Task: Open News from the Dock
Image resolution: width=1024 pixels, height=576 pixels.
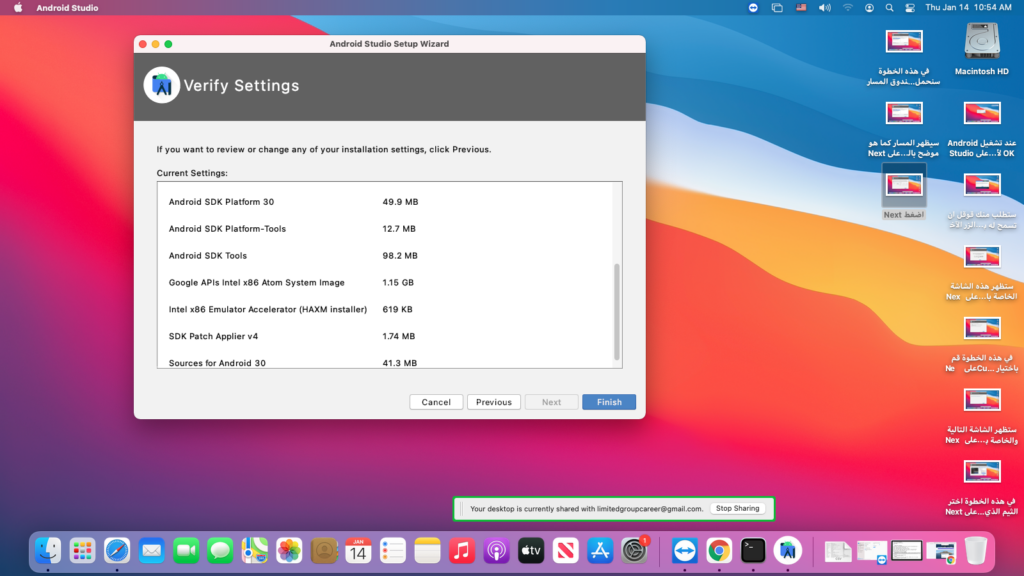Action: coord(566,551)
